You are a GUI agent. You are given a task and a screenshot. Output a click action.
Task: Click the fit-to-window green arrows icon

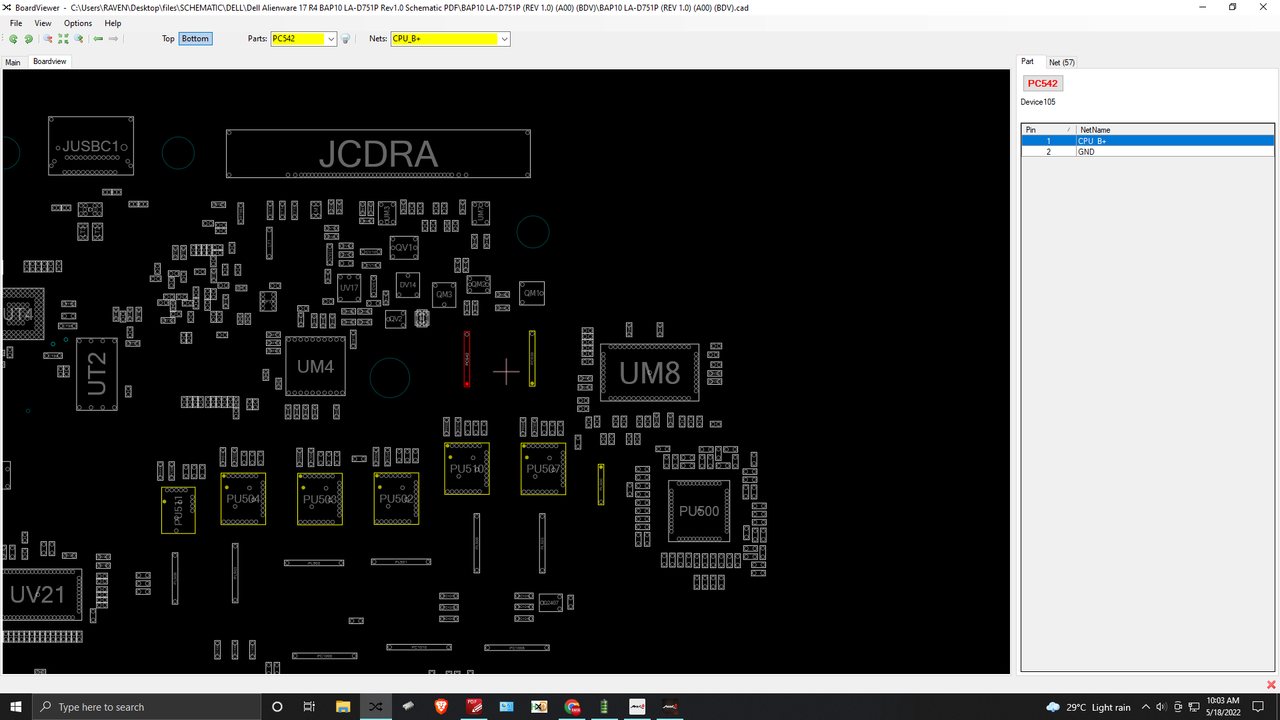(x=63, y=39)
